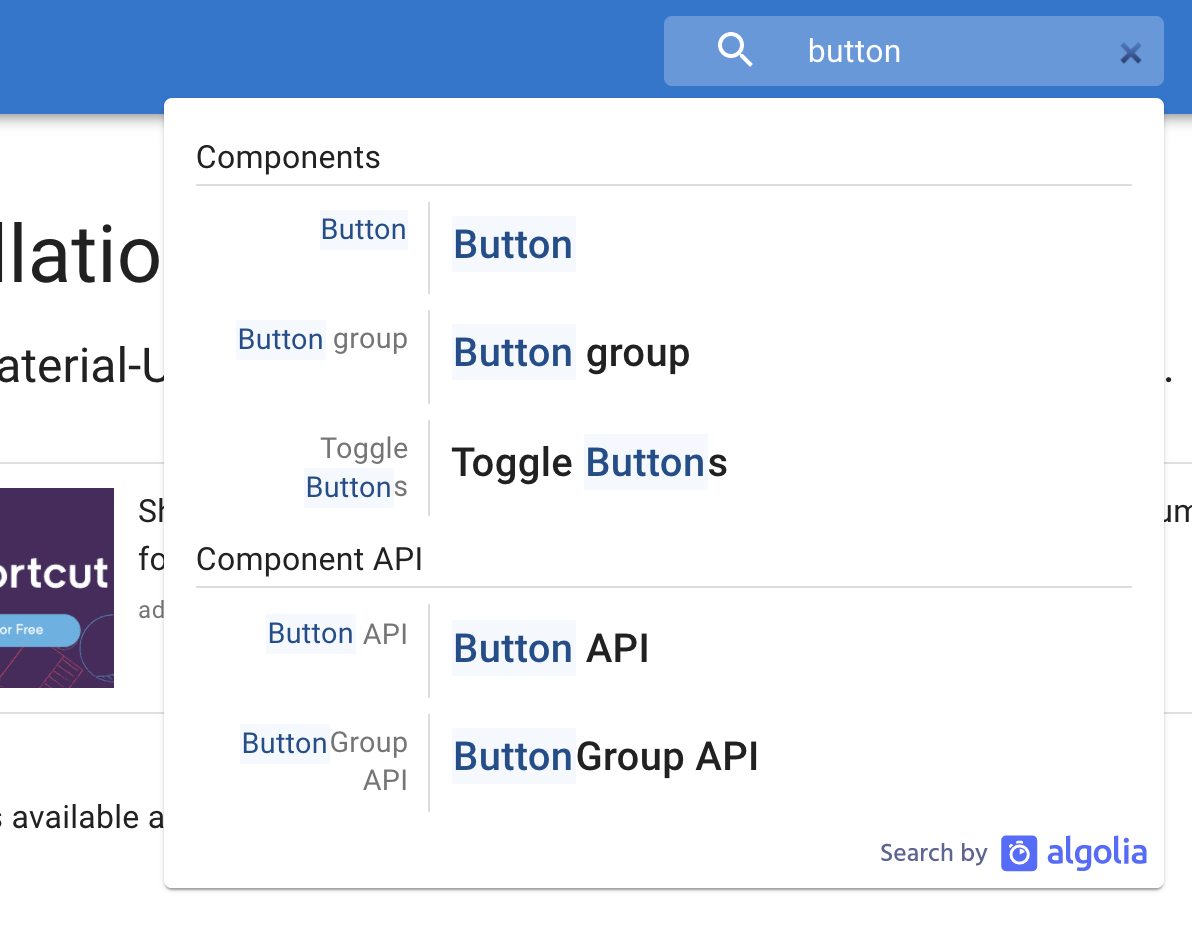Open the bold "Button group" result title
The height and width of the screenshot is (936, 1192).
[x=571, y=353]
